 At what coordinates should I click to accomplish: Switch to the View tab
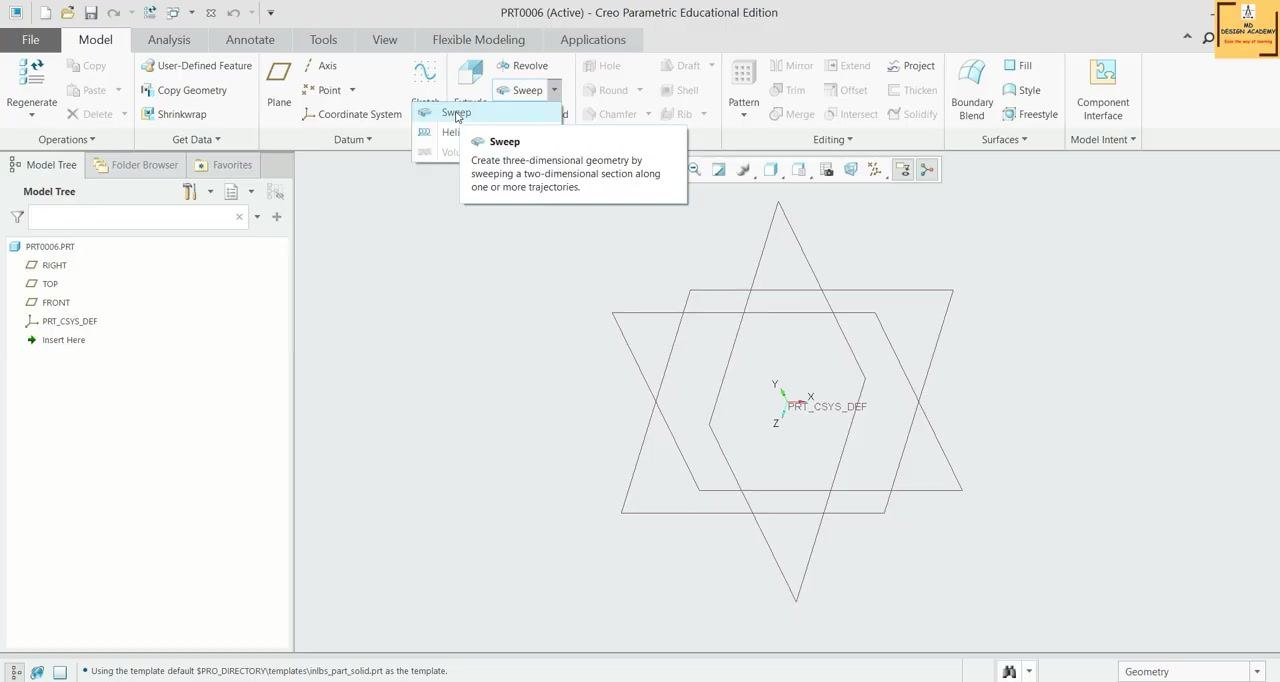[x=385, y=40]
